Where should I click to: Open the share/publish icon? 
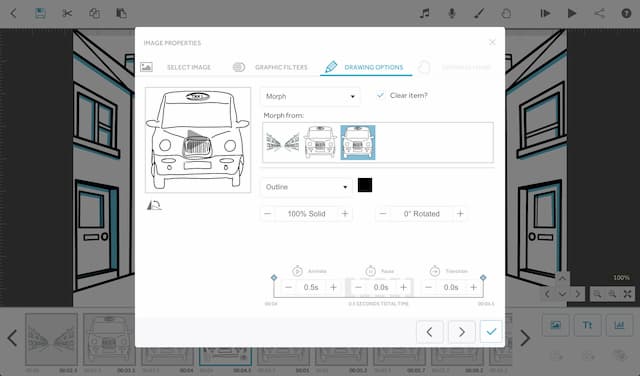[599, 13]
